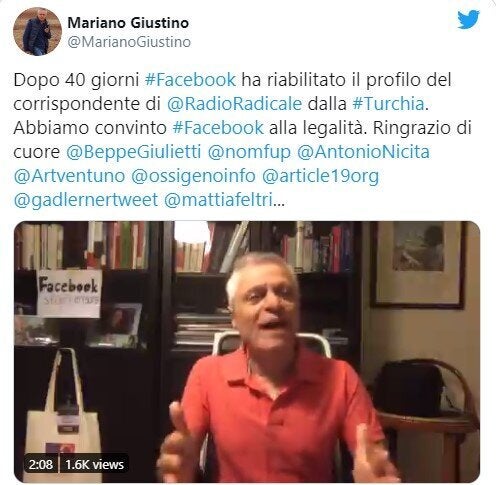The image size is (496, 485).
Task: Open the @BeppeGiulietti mention
Action: tap(133, 152)
